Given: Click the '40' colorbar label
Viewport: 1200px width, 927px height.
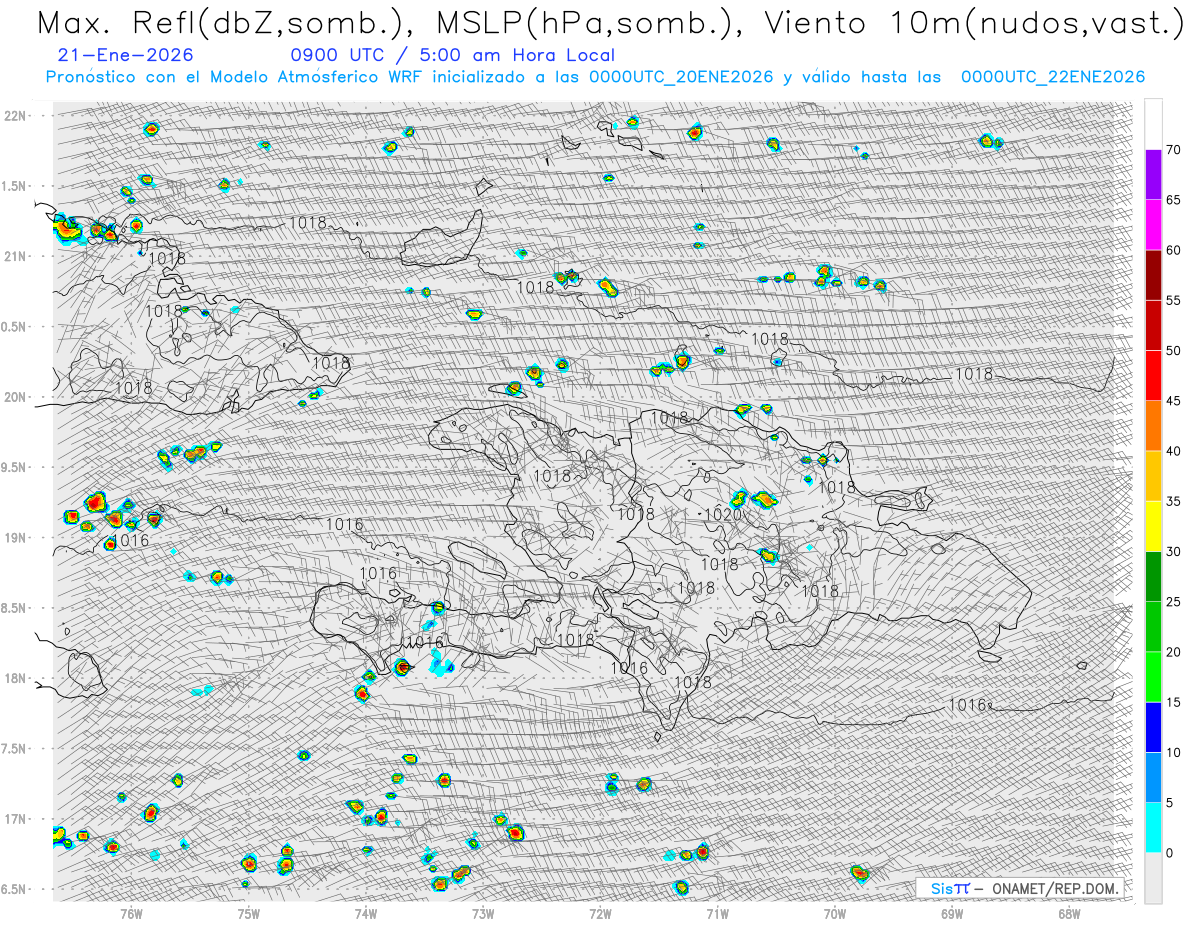Looking at the screenshot, I should pos(1173,451).
